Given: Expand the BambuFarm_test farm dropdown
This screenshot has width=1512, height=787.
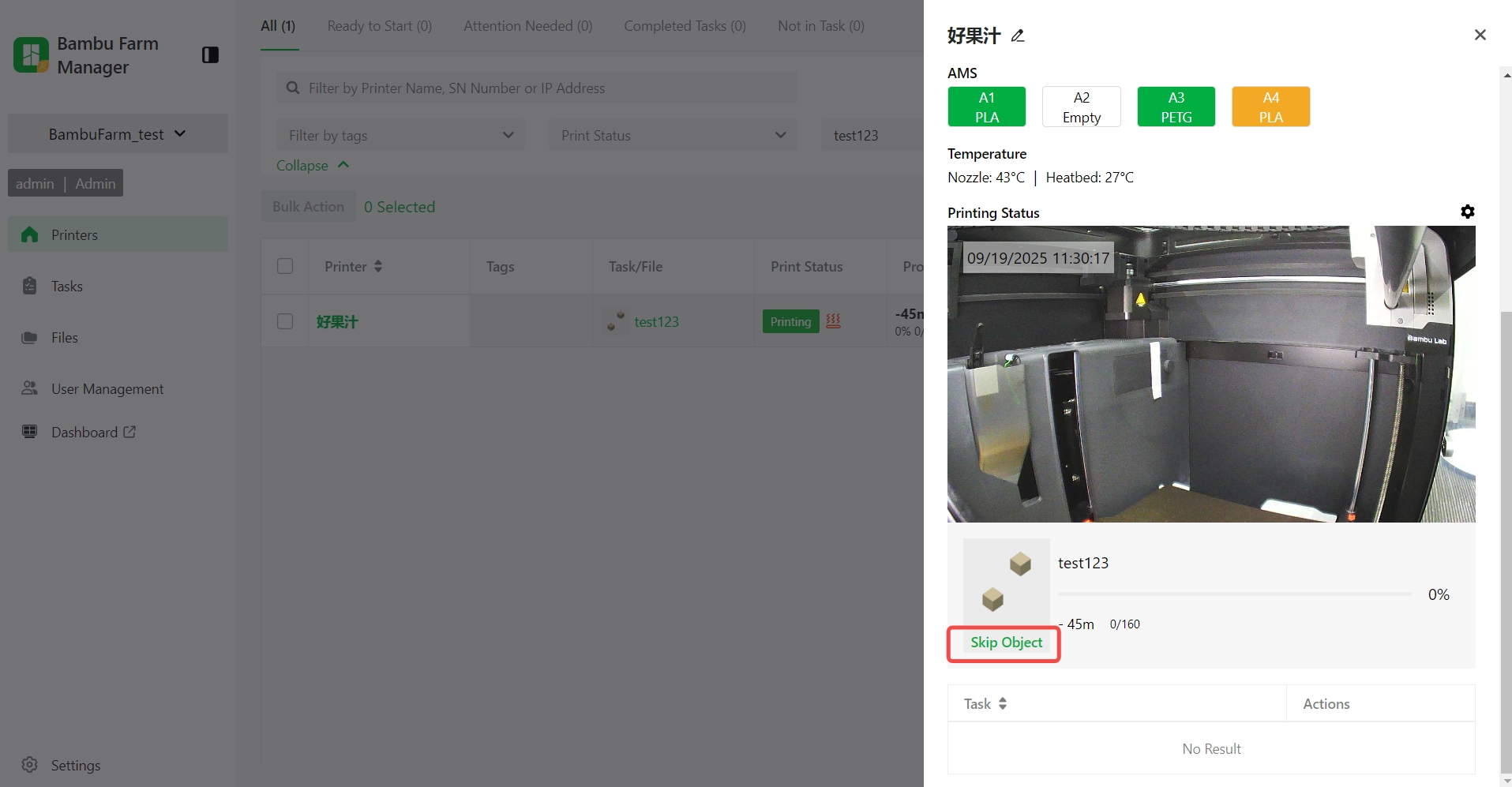Looking at the screenshot, I should click(x=118, y=134).
